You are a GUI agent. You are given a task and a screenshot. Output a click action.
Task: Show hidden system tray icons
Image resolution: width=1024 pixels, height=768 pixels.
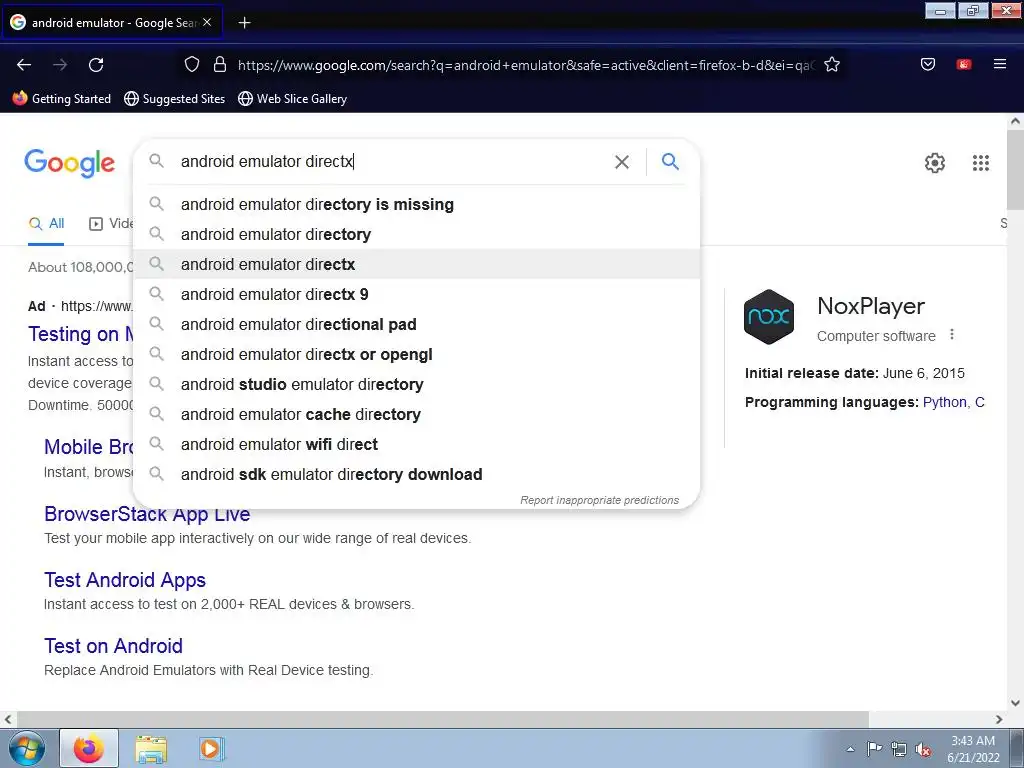pyautogui.click(x=850, y=749)
